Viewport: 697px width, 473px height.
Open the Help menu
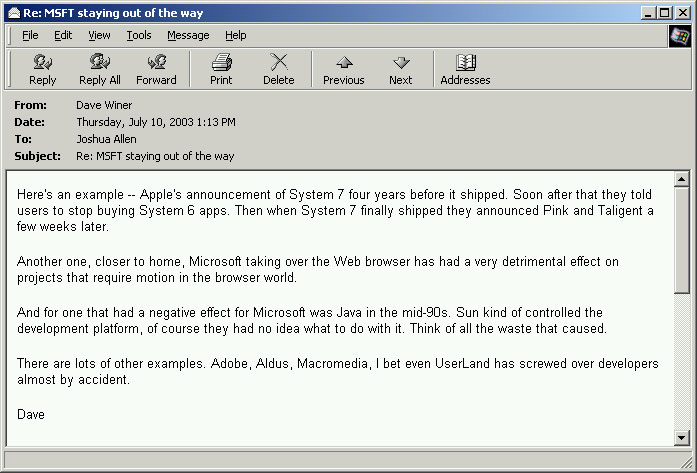(x=235, y=35)
